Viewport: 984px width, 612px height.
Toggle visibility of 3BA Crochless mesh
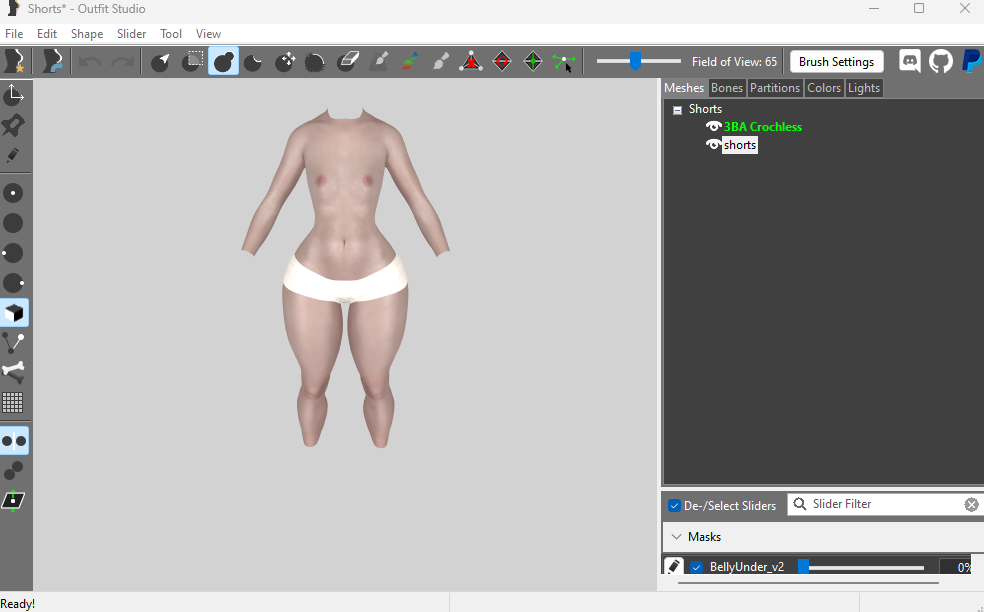click(x=713, y=126)
